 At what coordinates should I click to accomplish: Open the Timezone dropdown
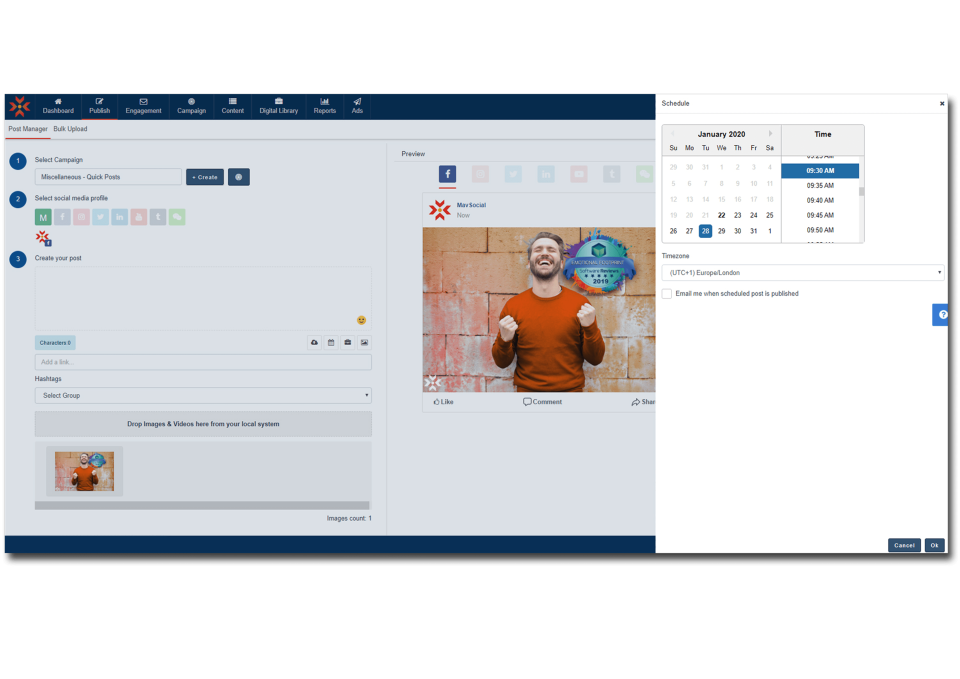tap(803, 272)
